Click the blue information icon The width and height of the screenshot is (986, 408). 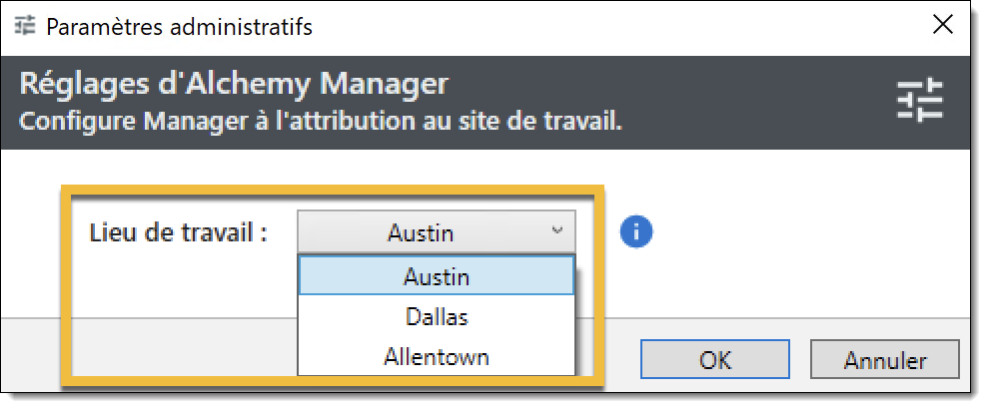point(636,233)
